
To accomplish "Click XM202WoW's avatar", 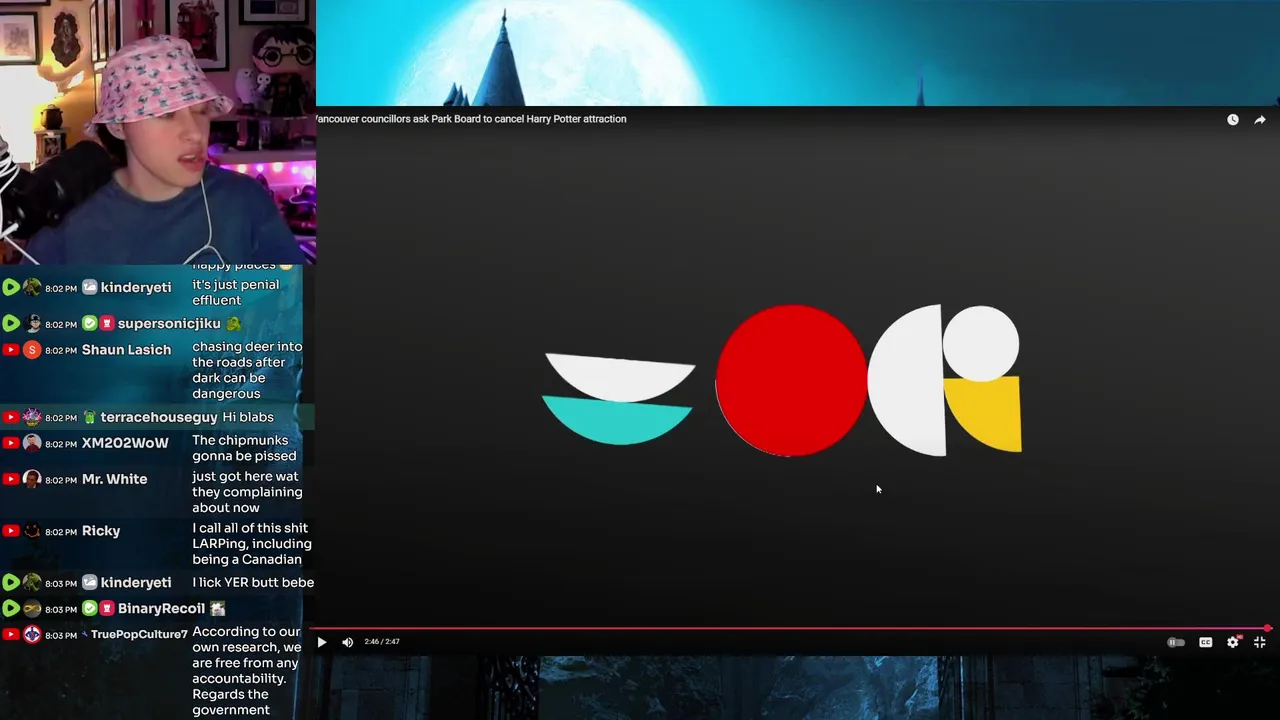I will tap(32, 443).
